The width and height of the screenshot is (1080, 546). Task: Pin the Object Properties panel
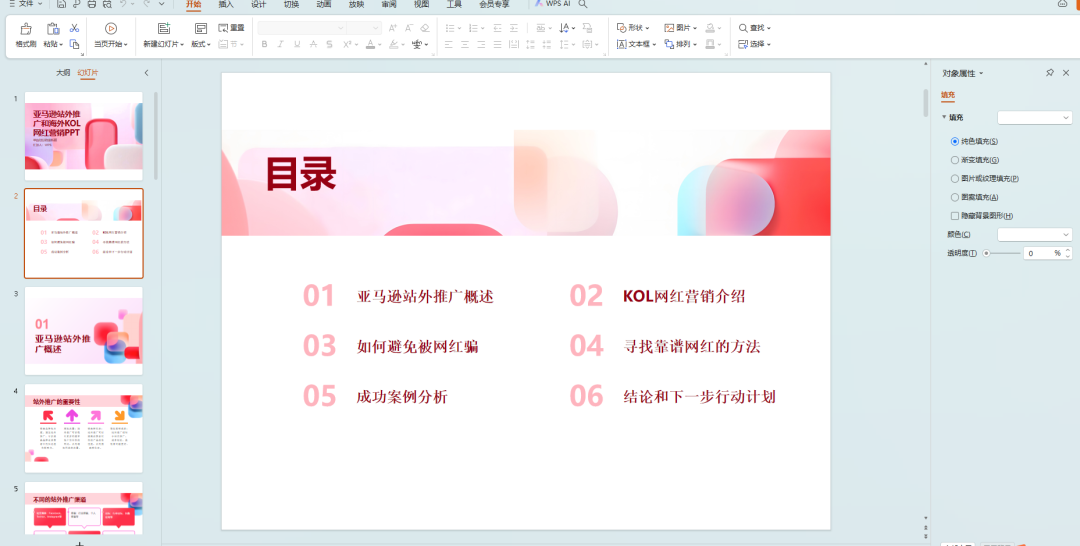point(1050,73)
